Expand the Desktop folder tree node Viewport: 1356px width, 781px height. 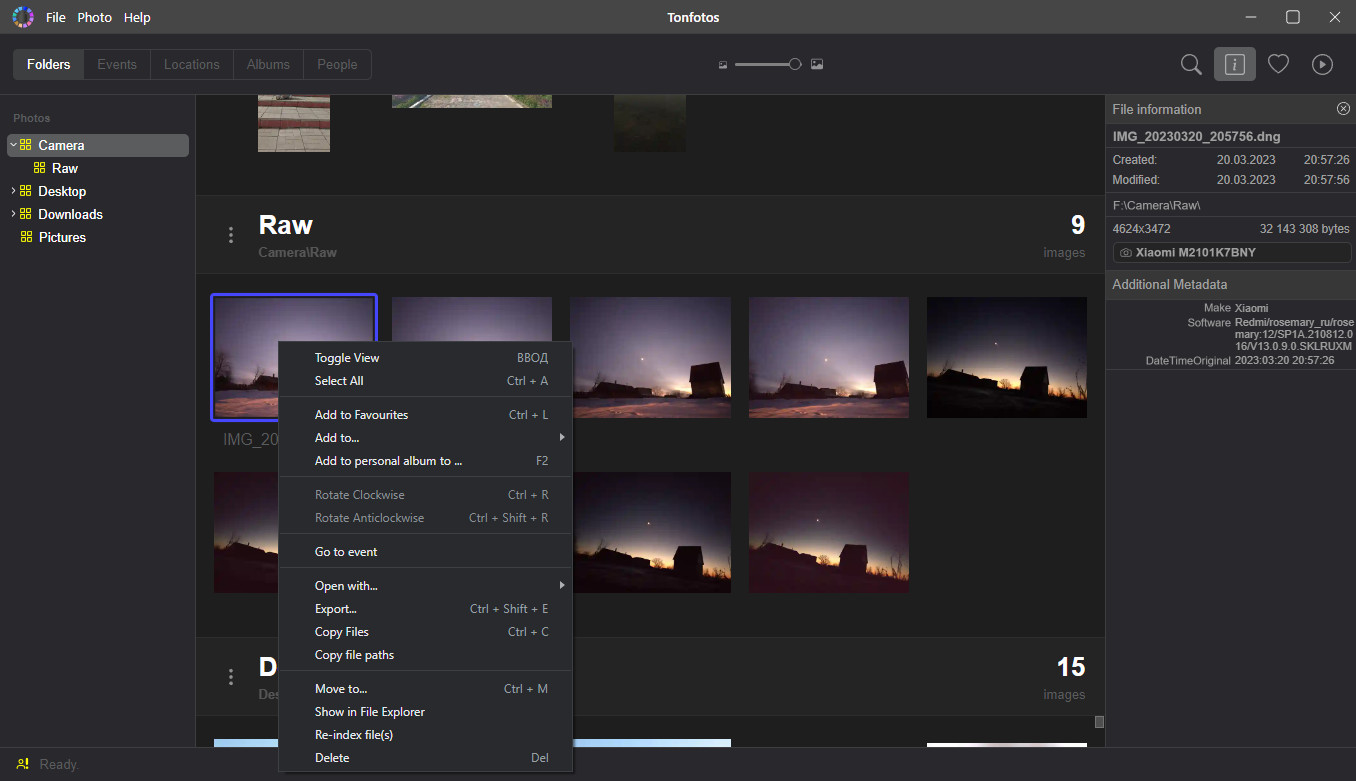13,191
